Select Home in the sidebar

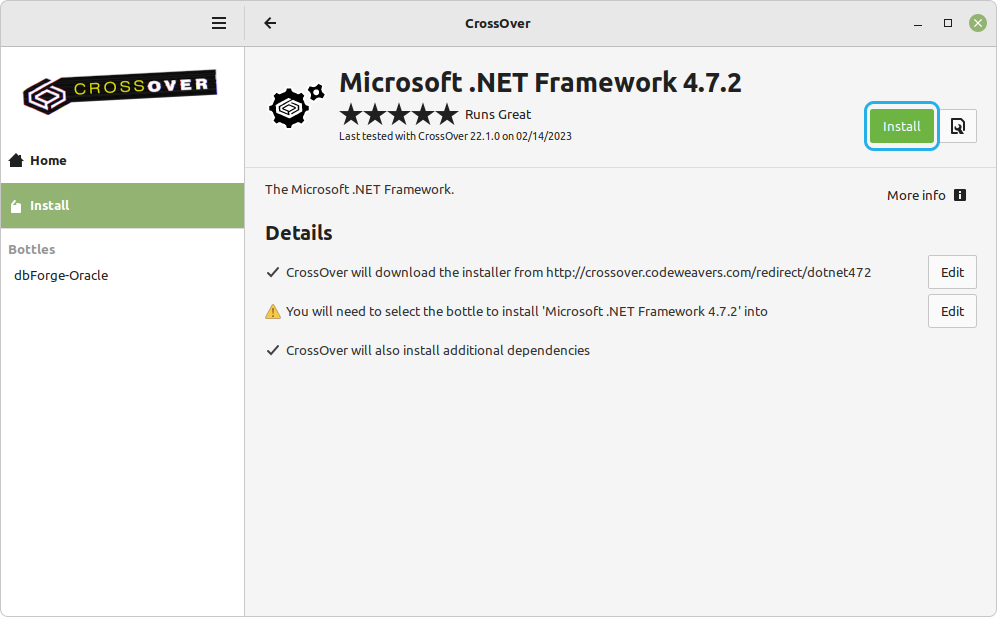tap(122, 160)
